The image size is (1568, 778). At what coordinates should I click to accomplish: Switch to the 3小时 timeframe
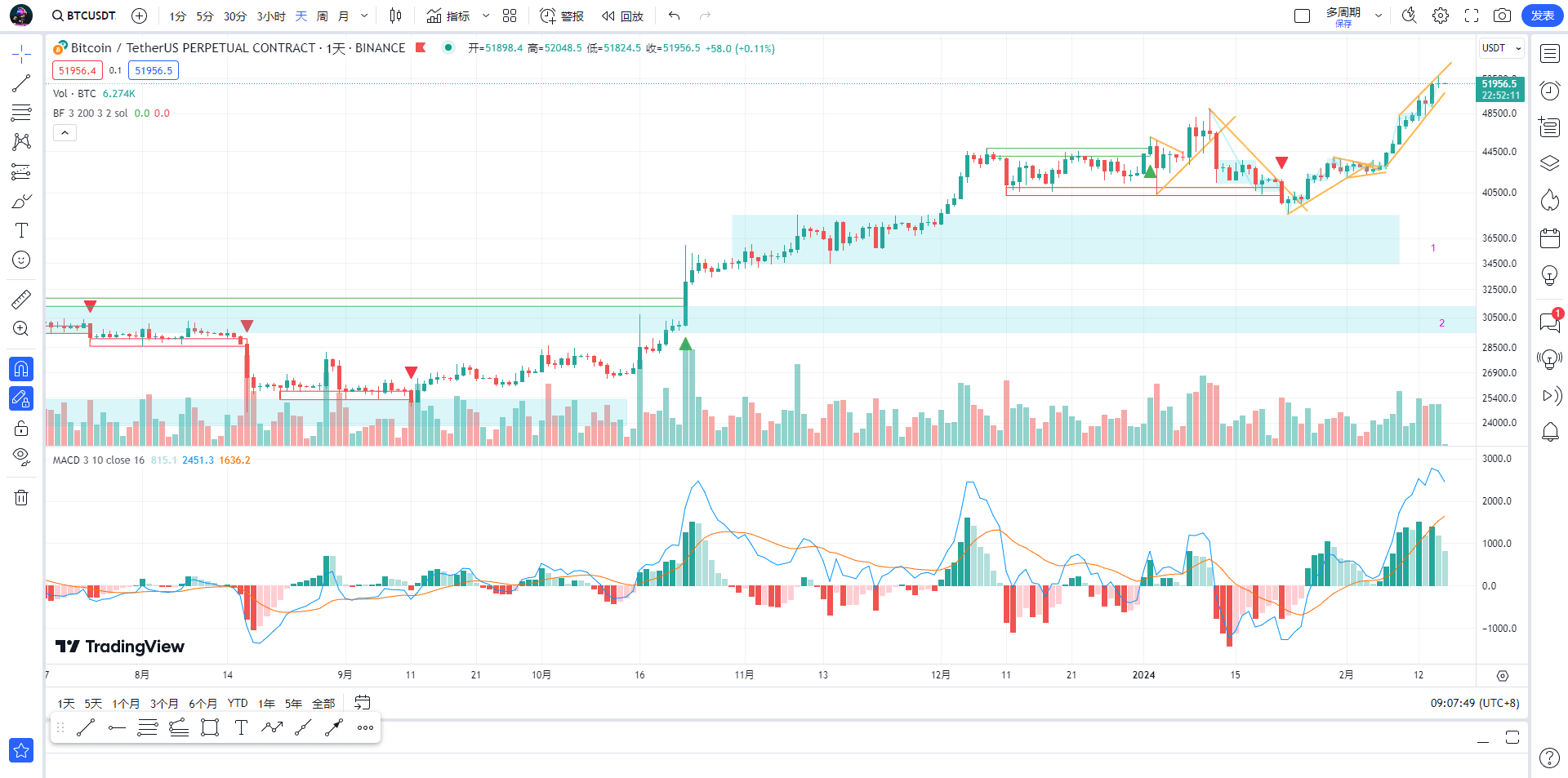pyautogui.click(x=271, y=16)
